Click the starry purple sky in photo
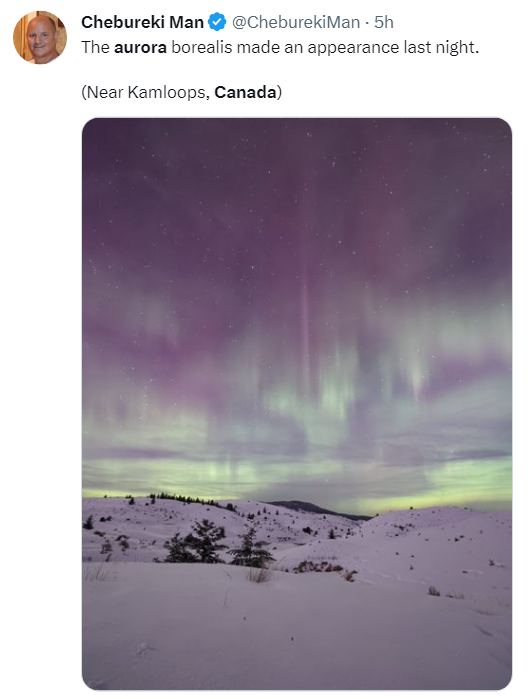Screen dimensions: 529x699 tap(297, 187)
